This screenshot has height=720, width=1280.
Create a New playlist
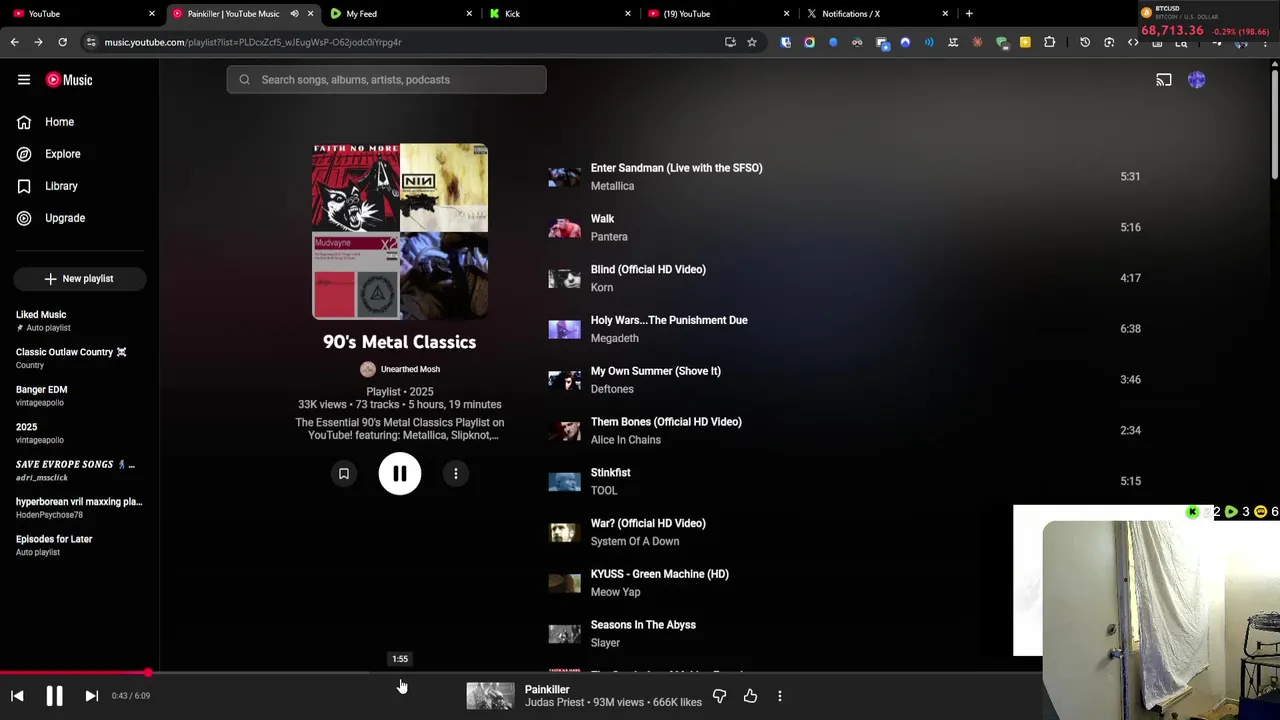[x=80, y=279]
